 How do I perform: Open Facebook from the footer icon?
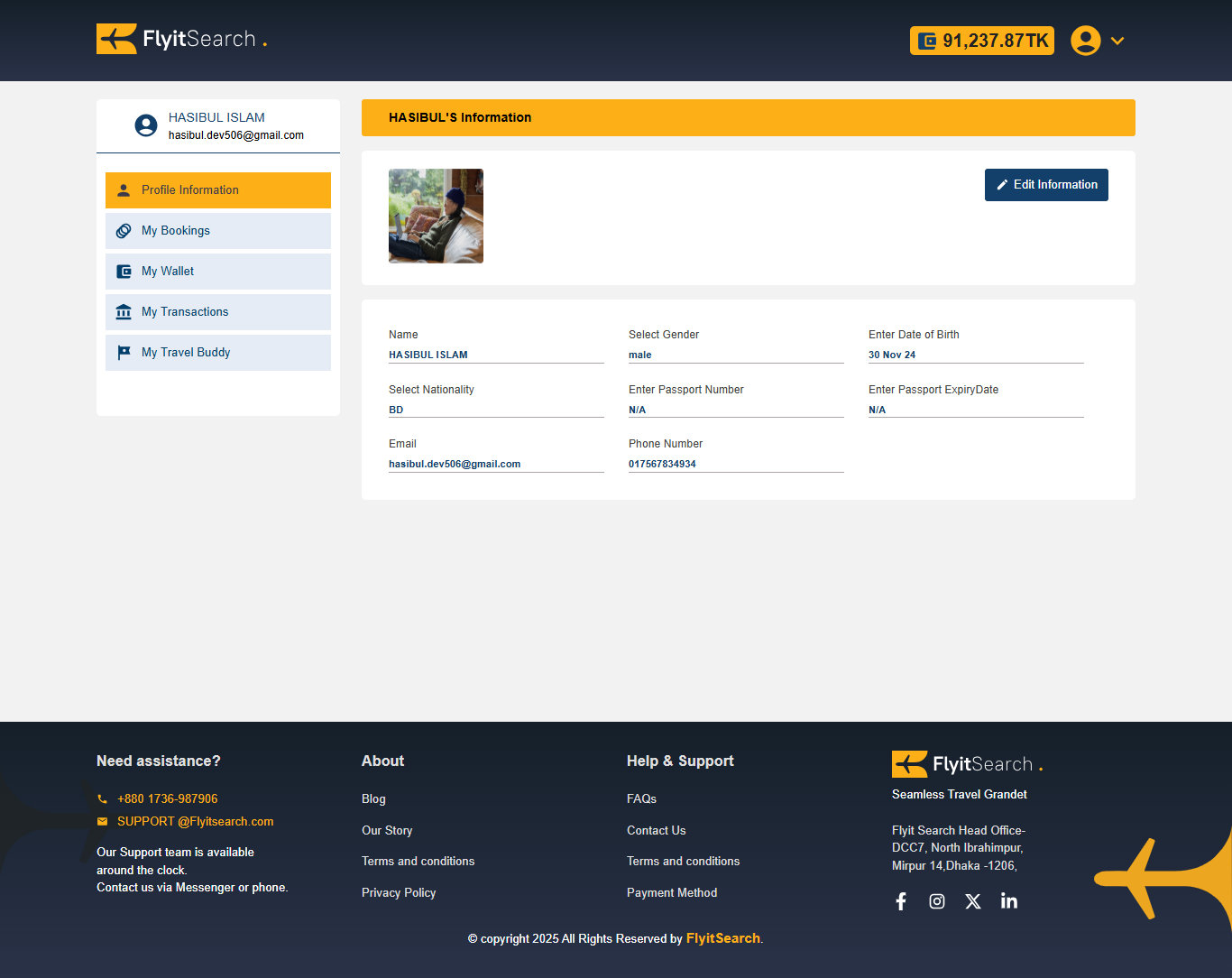[x=900, y=900]
